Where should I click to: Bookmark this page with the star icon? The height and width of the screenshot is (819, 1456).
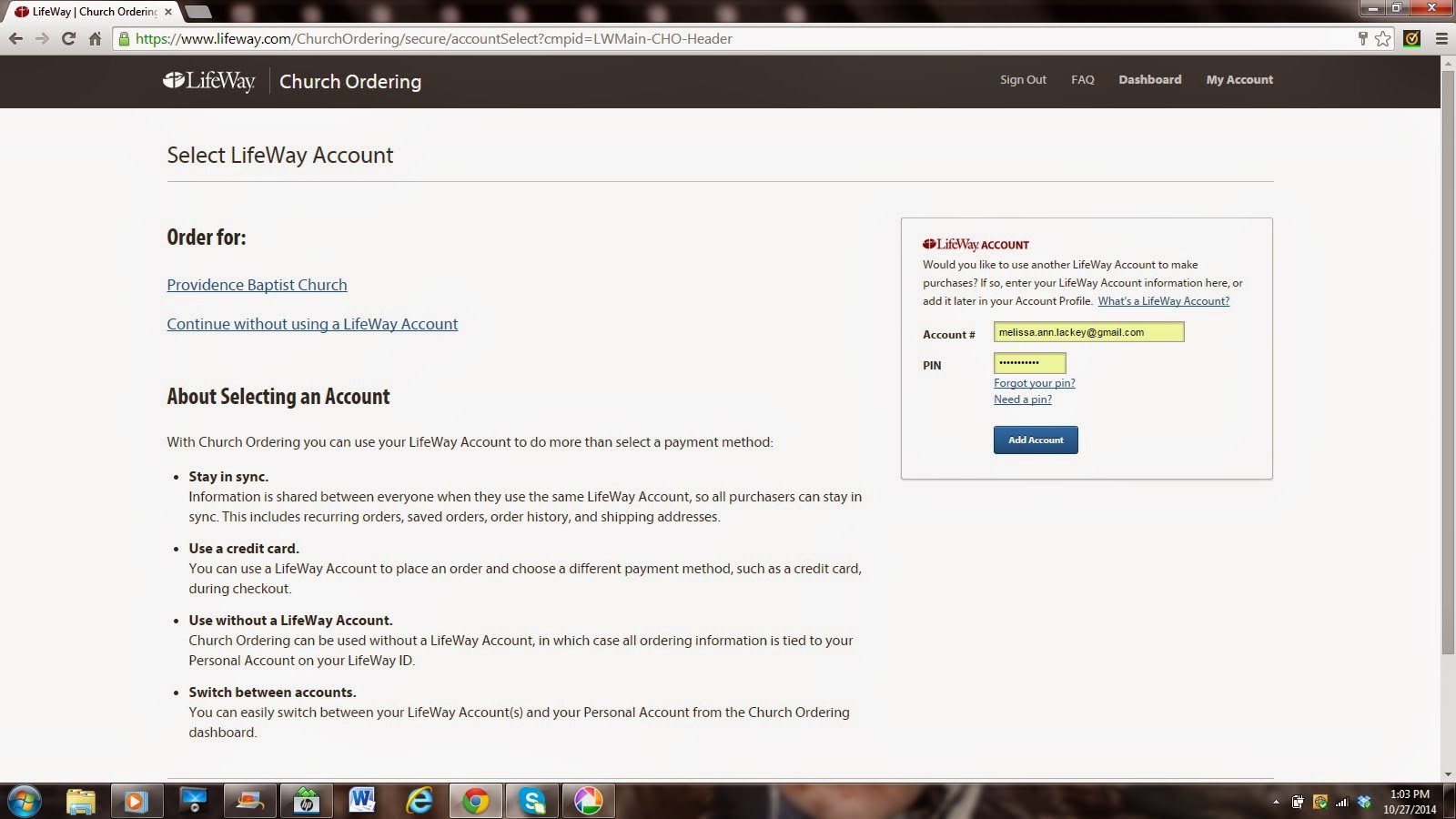pyautogui.click(x=1383, y=38)
